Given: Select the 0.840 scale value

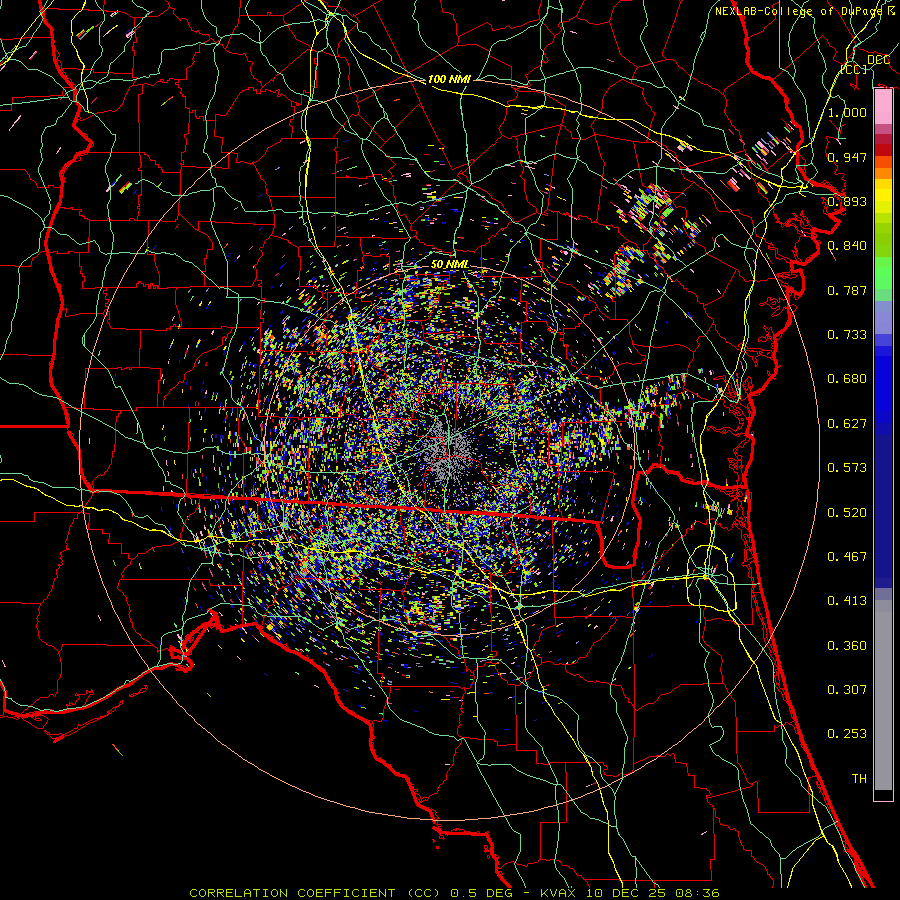Looking at the screenshot, I should (x=847, y=246).
